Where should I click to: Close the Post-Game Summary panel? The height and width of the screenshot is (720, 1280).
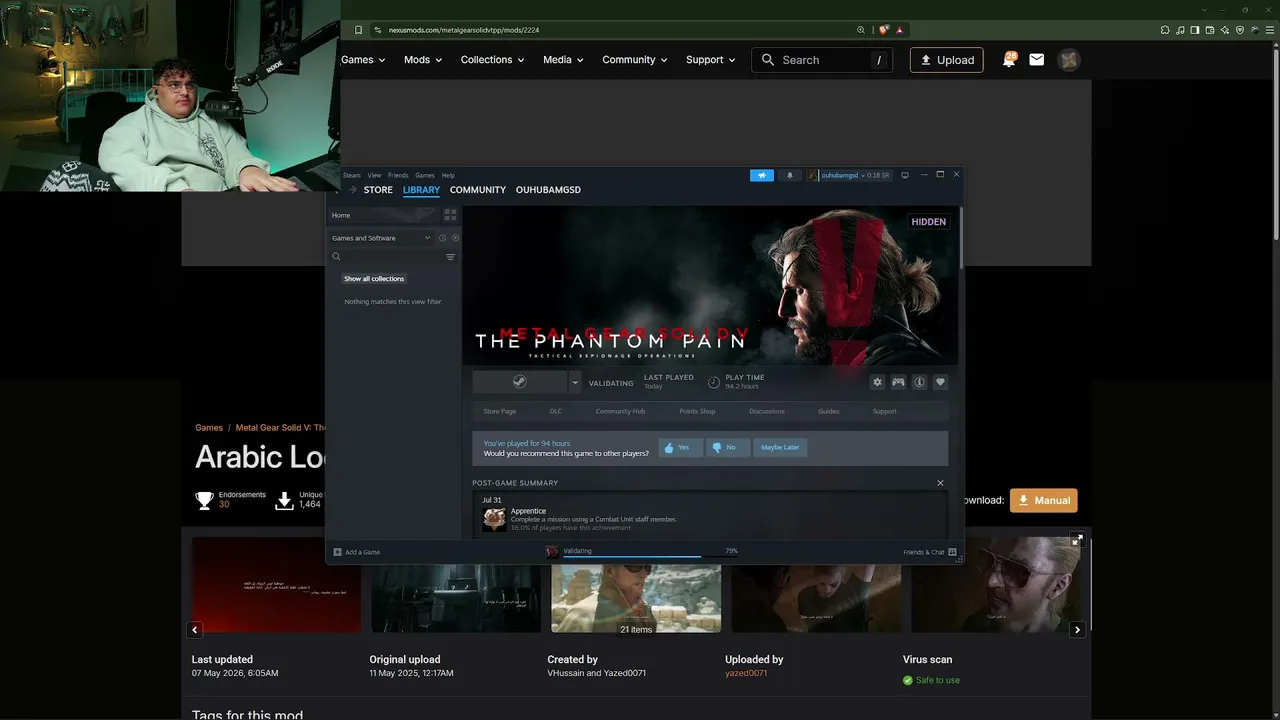tap(940, 483)
